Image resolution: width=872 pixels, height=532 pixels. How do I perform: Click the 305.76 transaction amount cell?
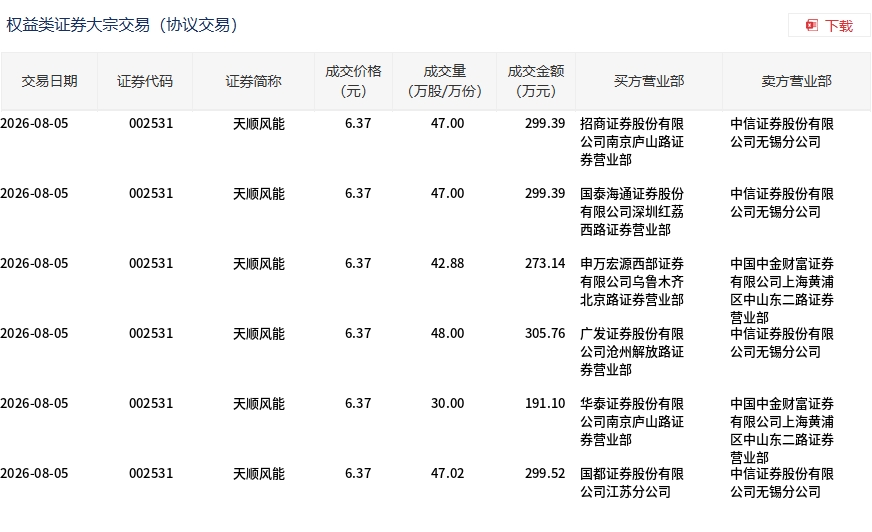coord(544,334)
